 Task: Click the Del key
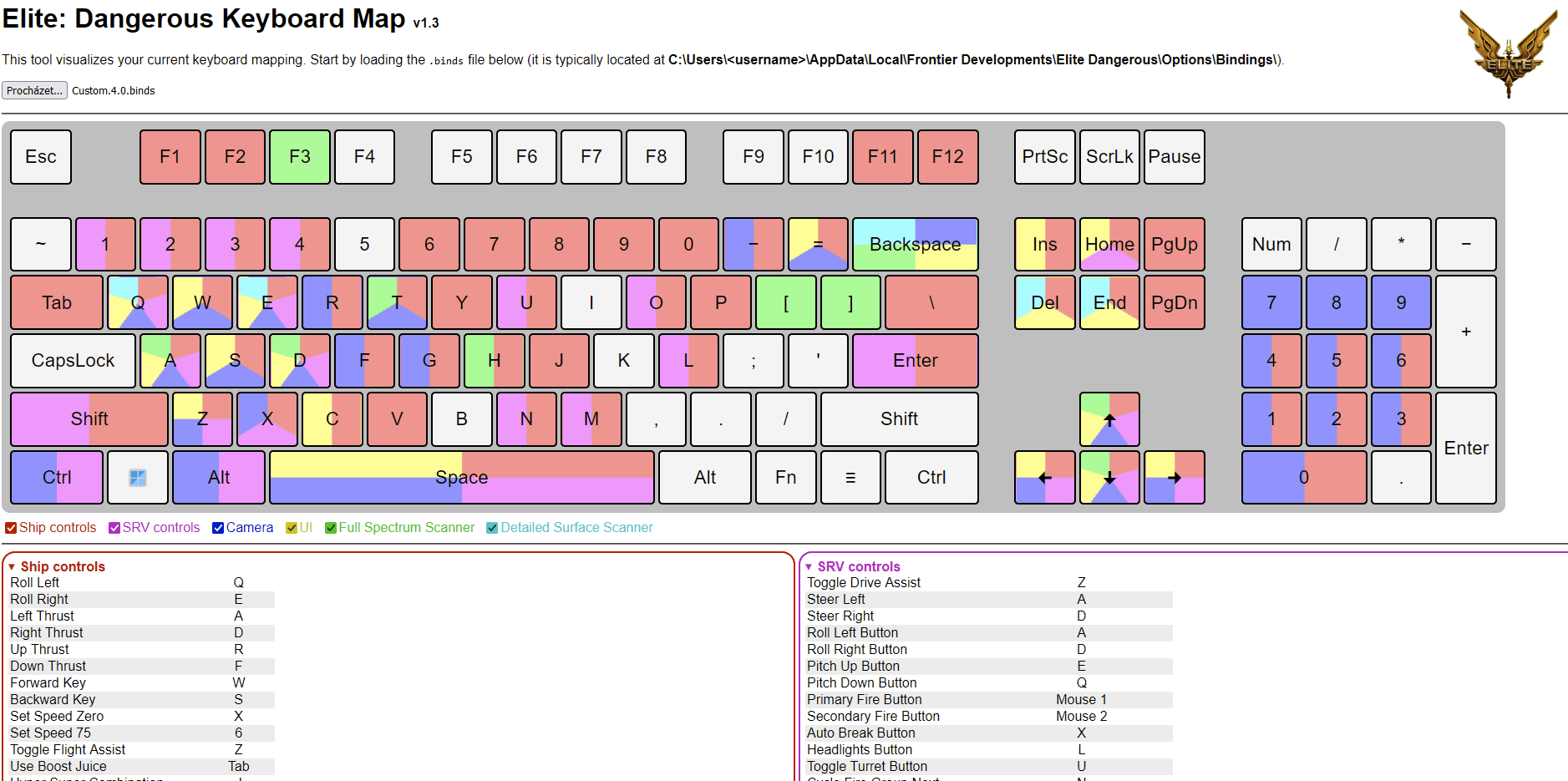coord(1044,302)
